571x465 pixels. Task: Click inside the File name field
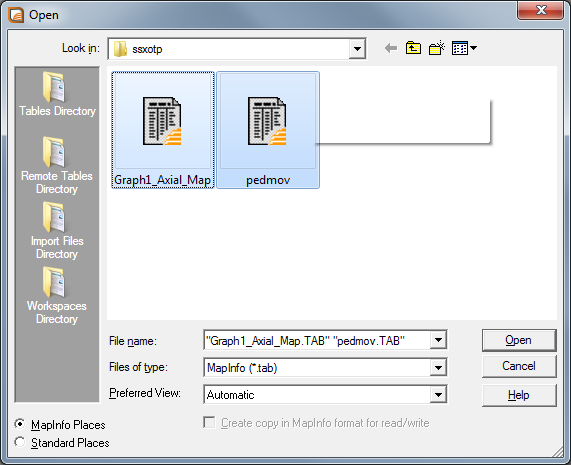[x=317, y=340]
